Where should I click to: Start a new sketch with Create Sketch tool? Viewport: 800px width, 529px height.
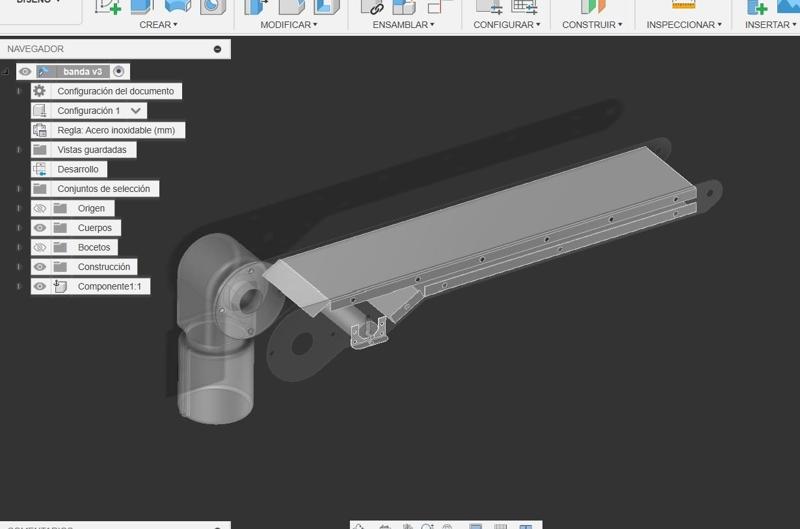point(108,7)
